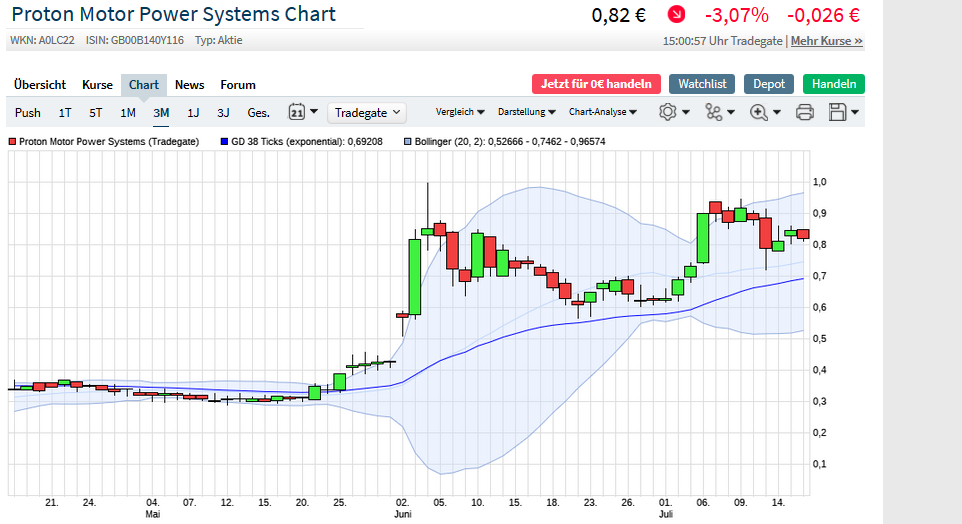Screen dimensions: 962x524
Task: Save the chart with floppy disk icon
Action: pos(837,112)
